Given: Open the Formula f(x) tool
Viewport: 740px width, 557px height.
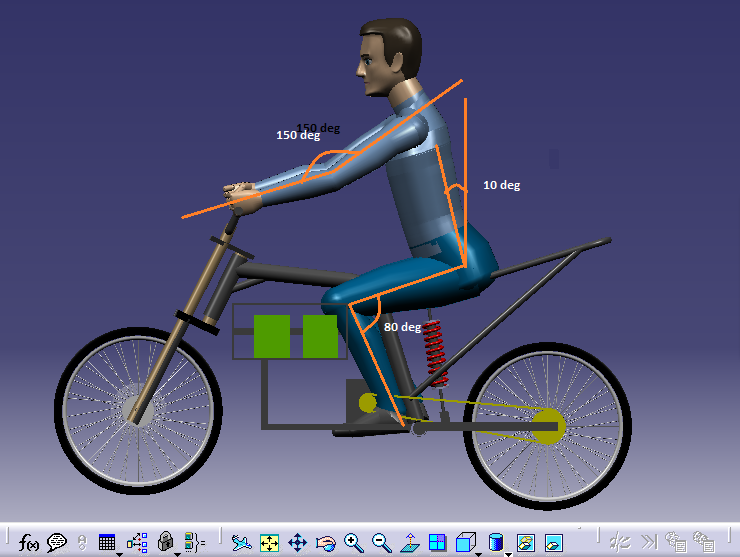Looking at the screenshot, I should pos(29,543).
